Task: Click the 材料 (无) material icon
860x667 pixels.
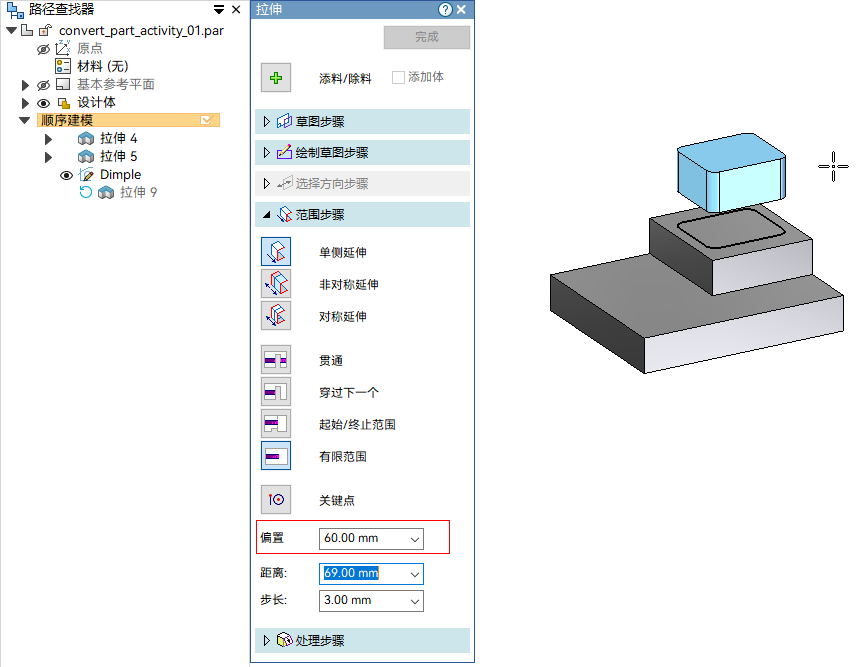Action: pyautogui.click(x=63, y=66)
